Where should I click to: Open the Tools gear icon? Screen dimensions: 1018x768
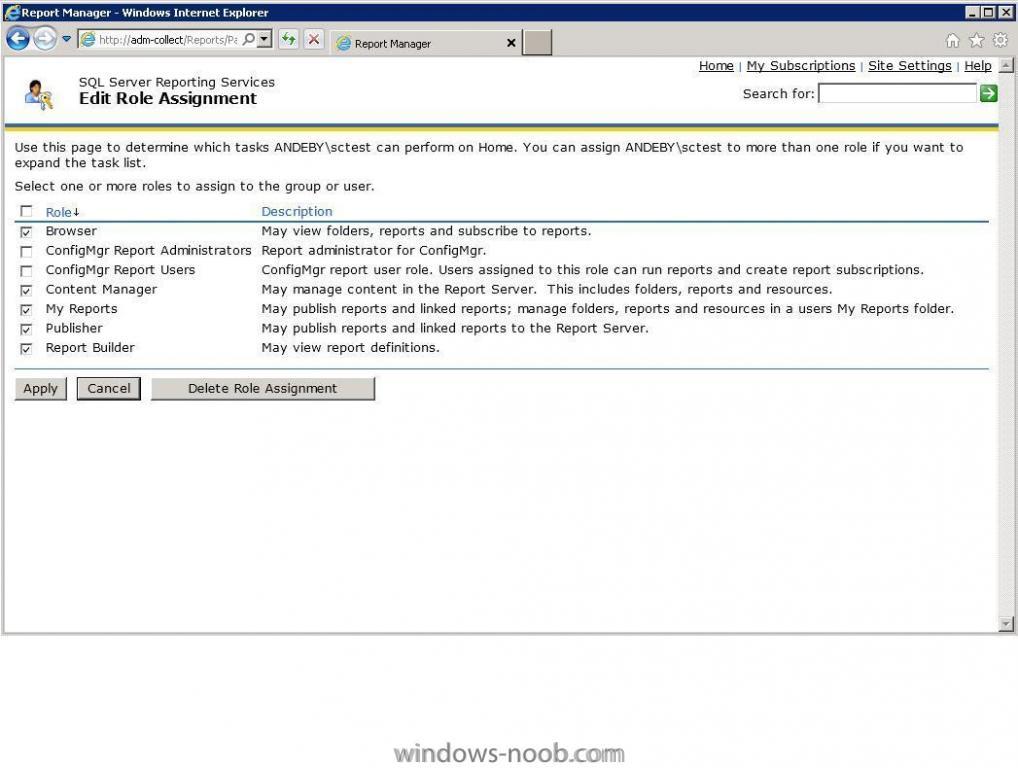coord(1000,40)
